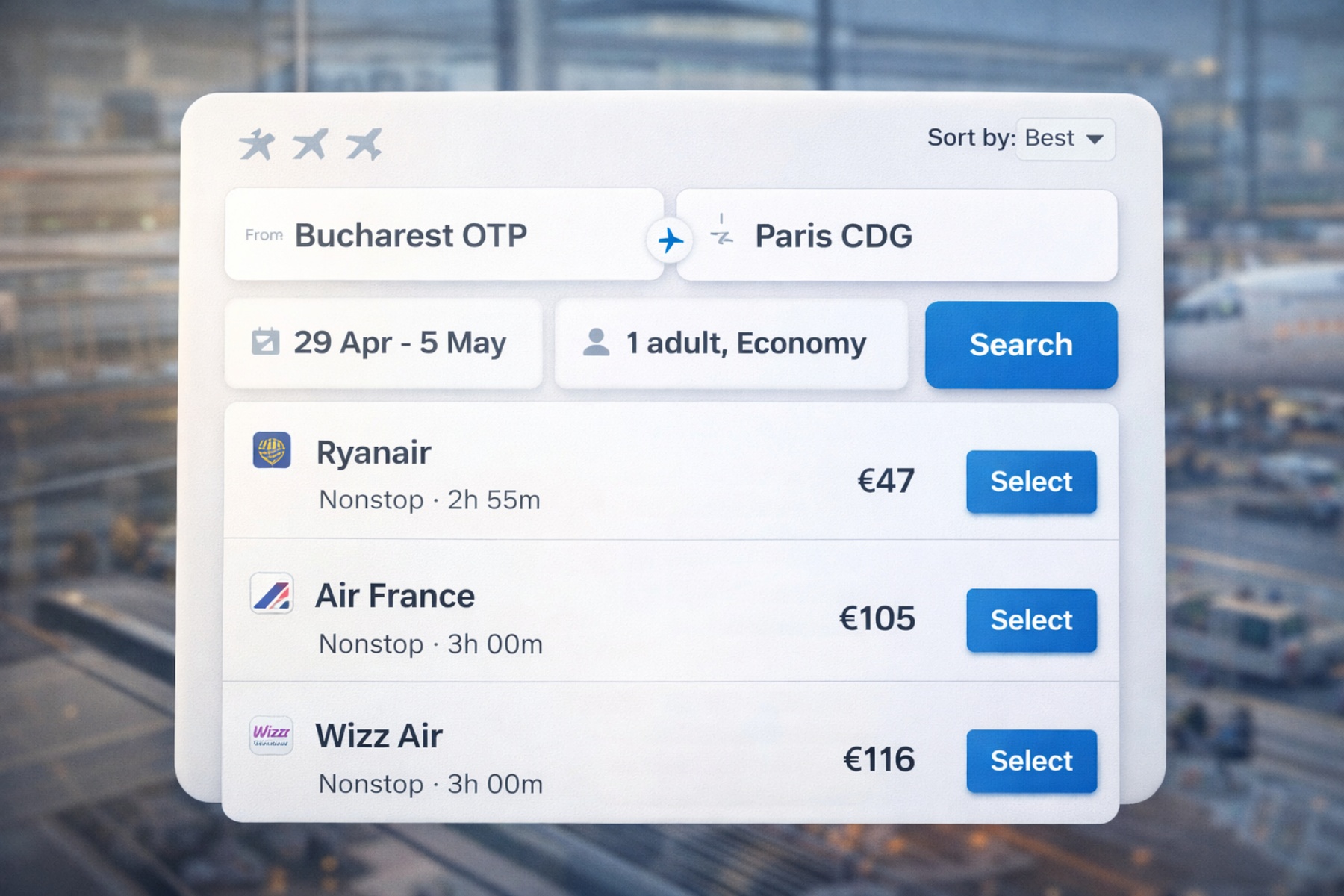Image resolution: width=1344 pixels, height=896 pixels.
Task: Click the swap airports plane button
Action: click(x=670, y=240)
